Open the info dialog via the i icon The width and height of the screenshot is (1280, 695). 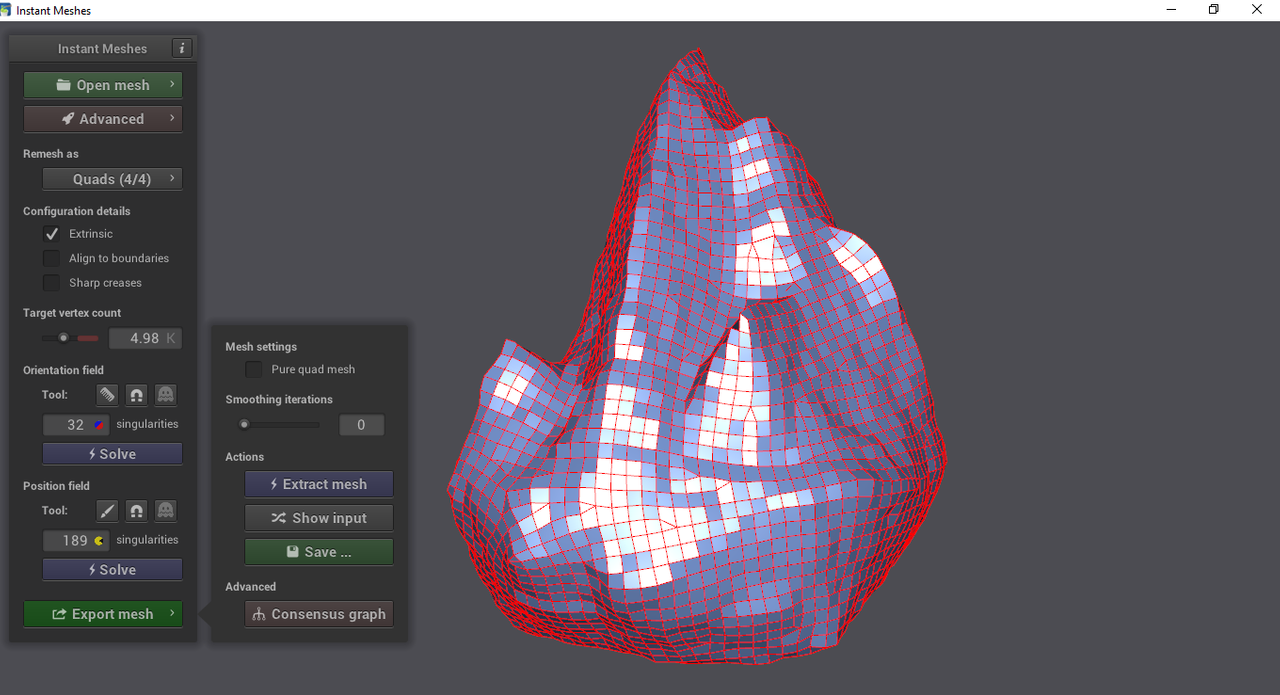coord(182,47)
